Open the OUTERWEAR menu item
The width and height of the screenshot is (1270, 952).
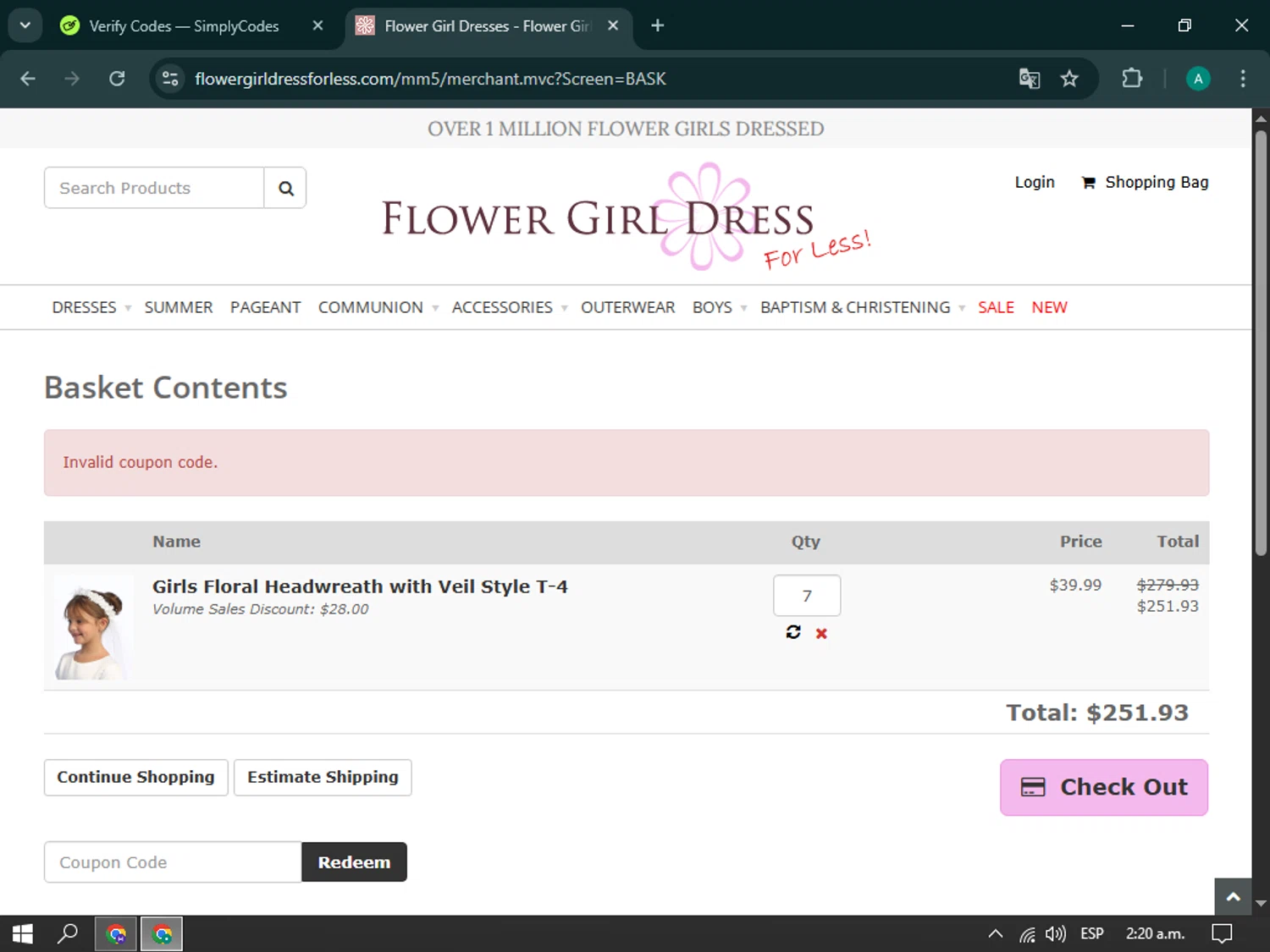[x=628, y=307]
